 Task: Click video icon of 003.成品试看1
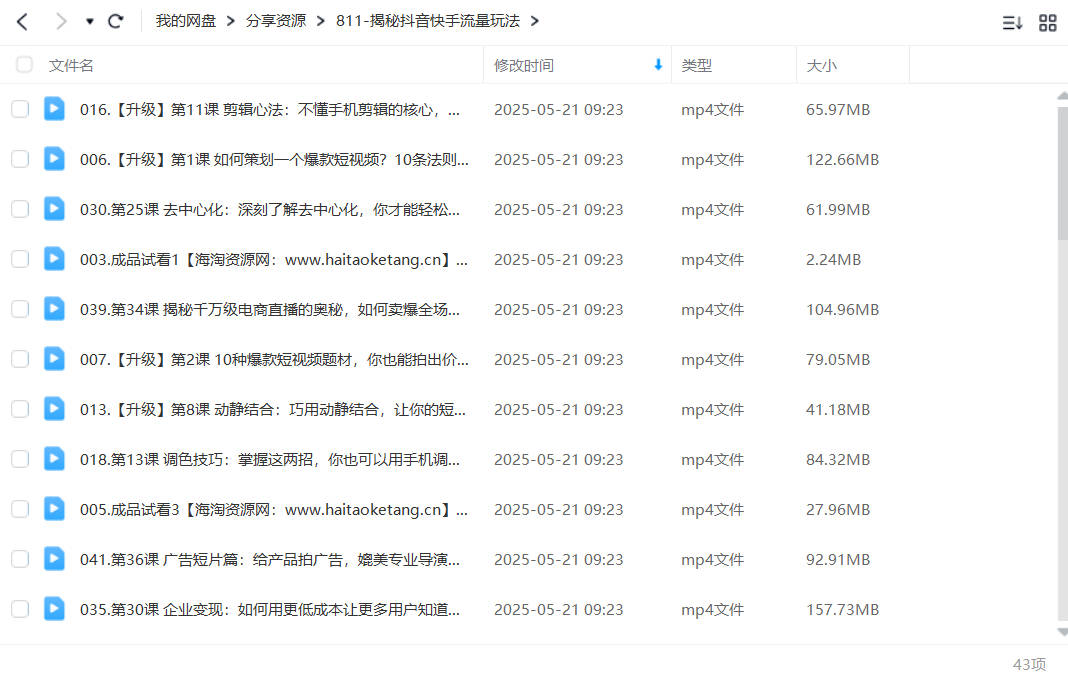click(x=54, y=258)
